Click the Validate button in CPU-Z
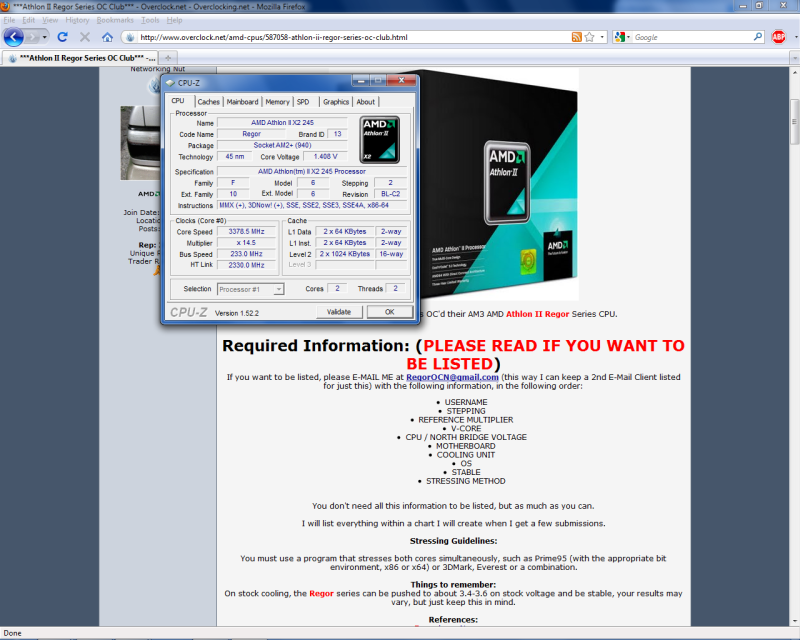The image size is (800, 640). [339, 312]
